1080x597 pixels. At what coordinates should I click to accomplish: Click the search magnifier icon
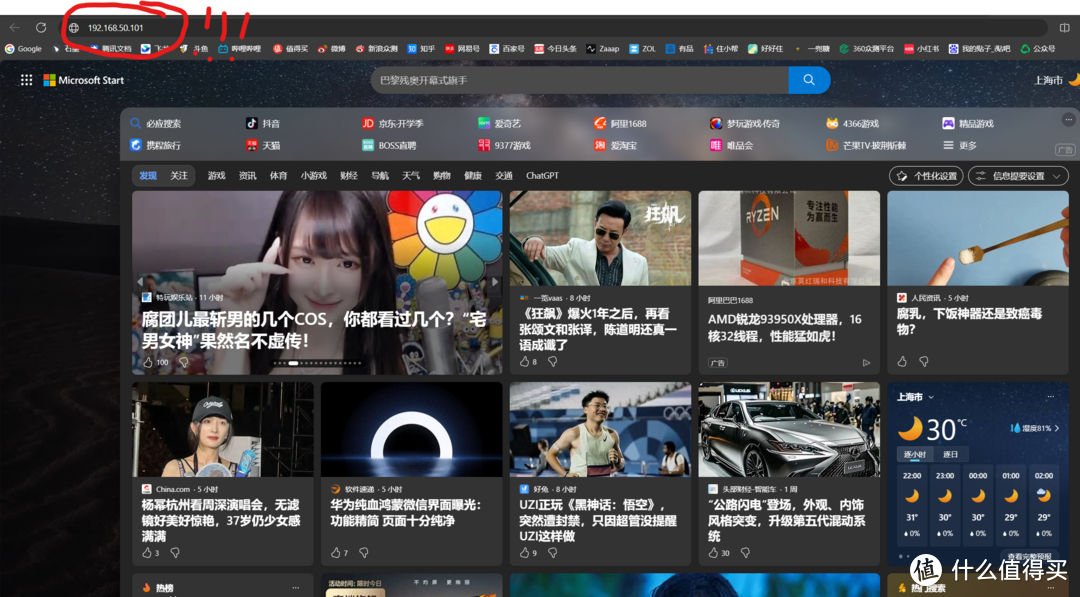click(x=808, y=80)
